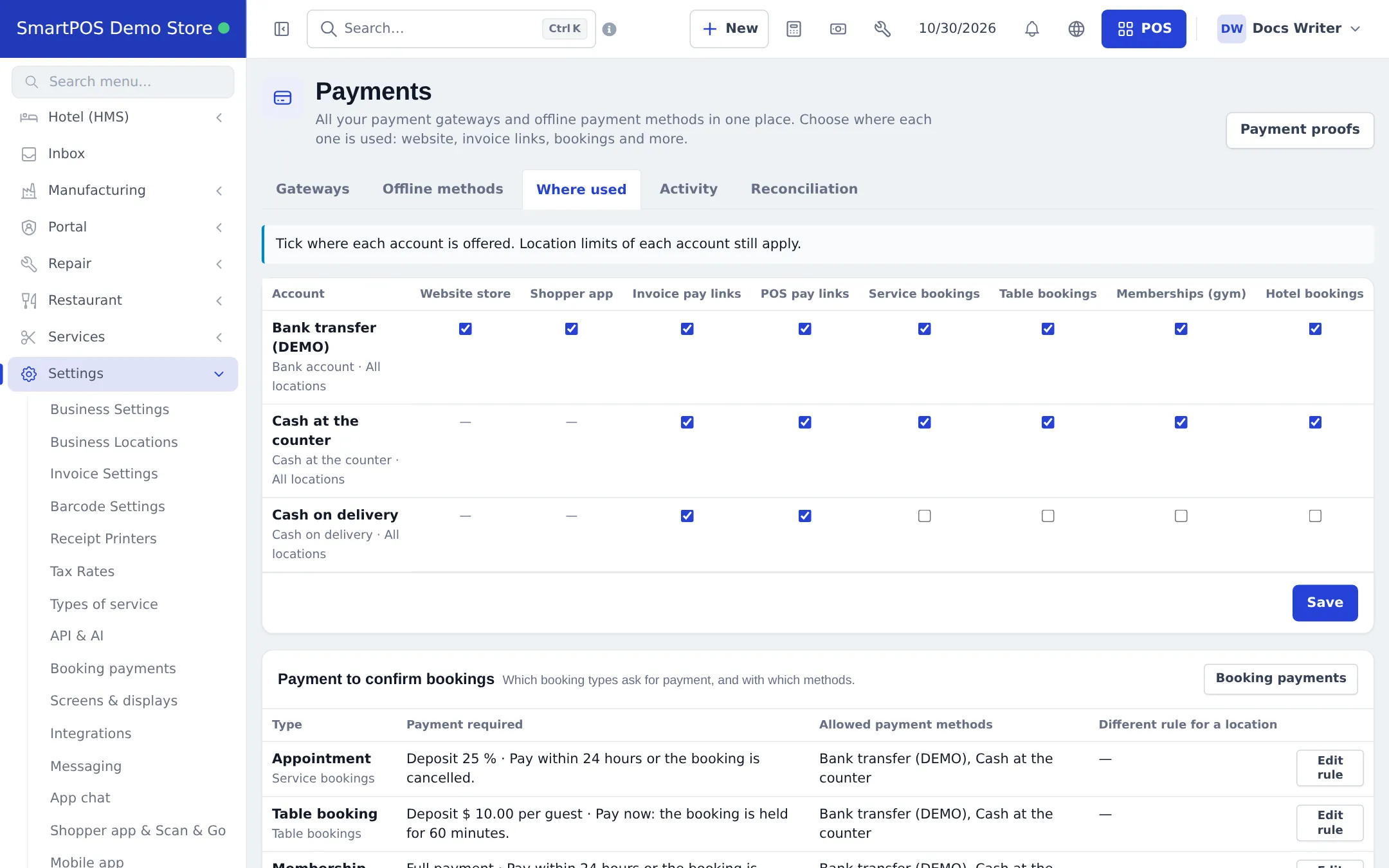
Task: Click the wrench tools icon
Action: pos(882,29)
